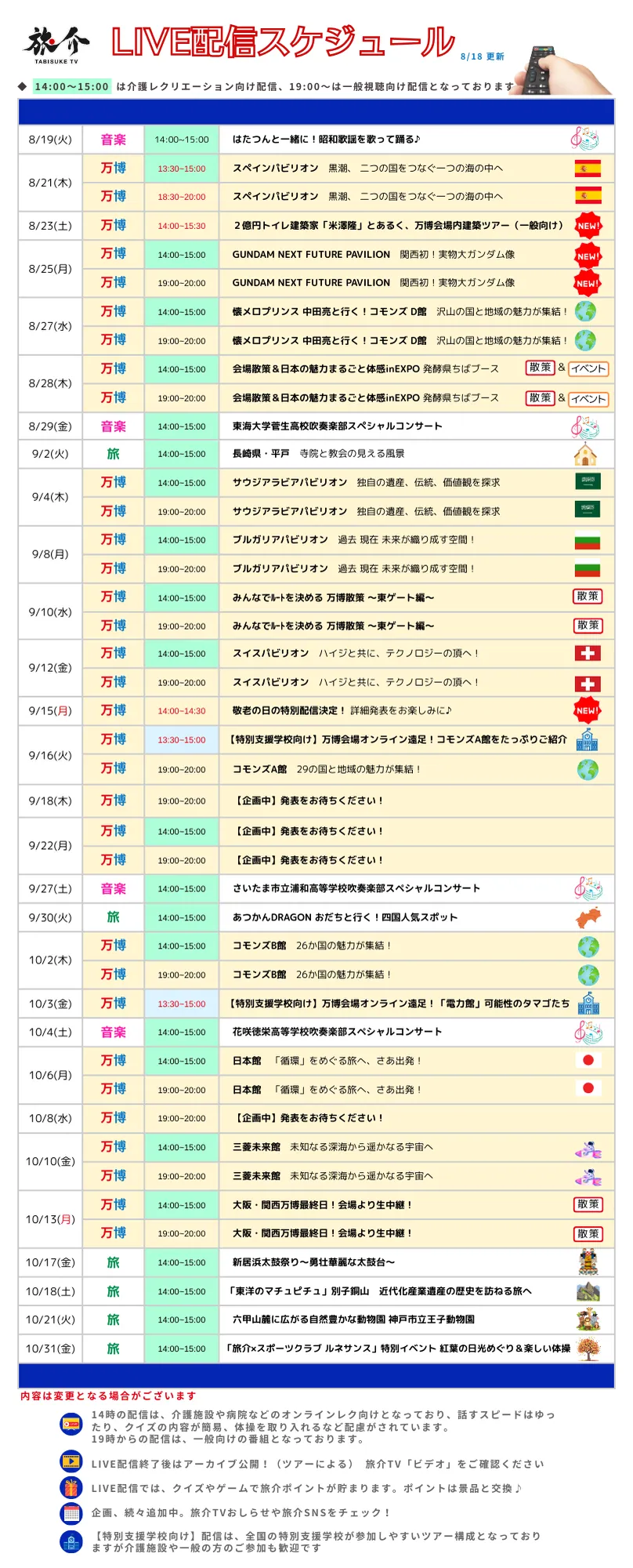This screenshot has height=1568, width=633.
Task: Click Spain flag in the 13:30~15:00 row
Action: [588, 168]
